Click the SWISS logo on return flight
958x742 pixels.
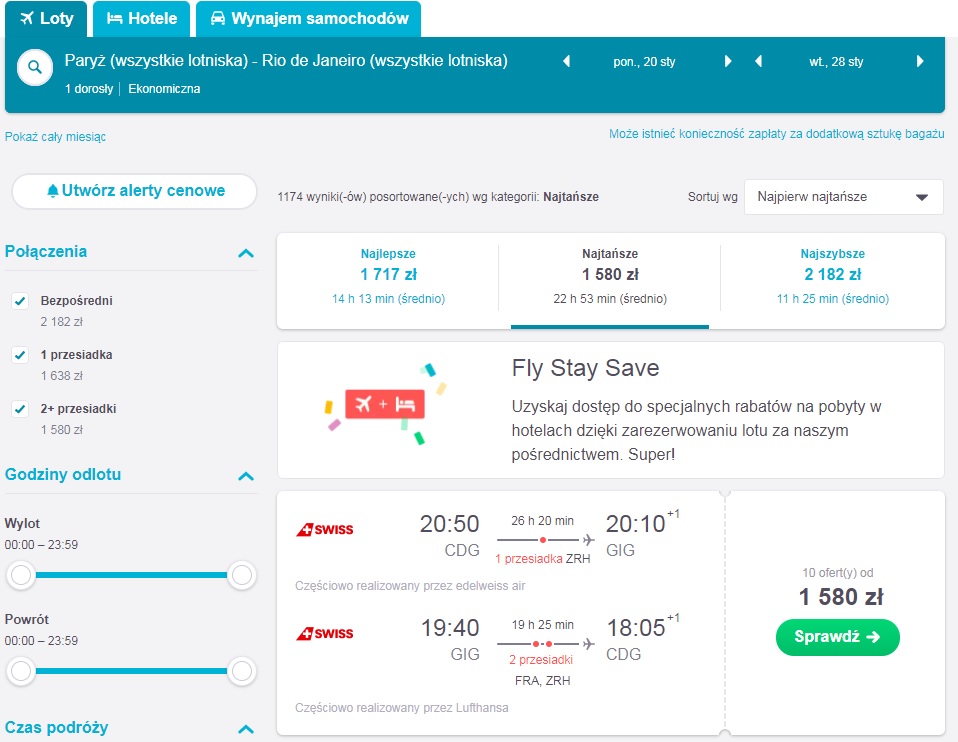pyautogui.click(x=324, y=633)
